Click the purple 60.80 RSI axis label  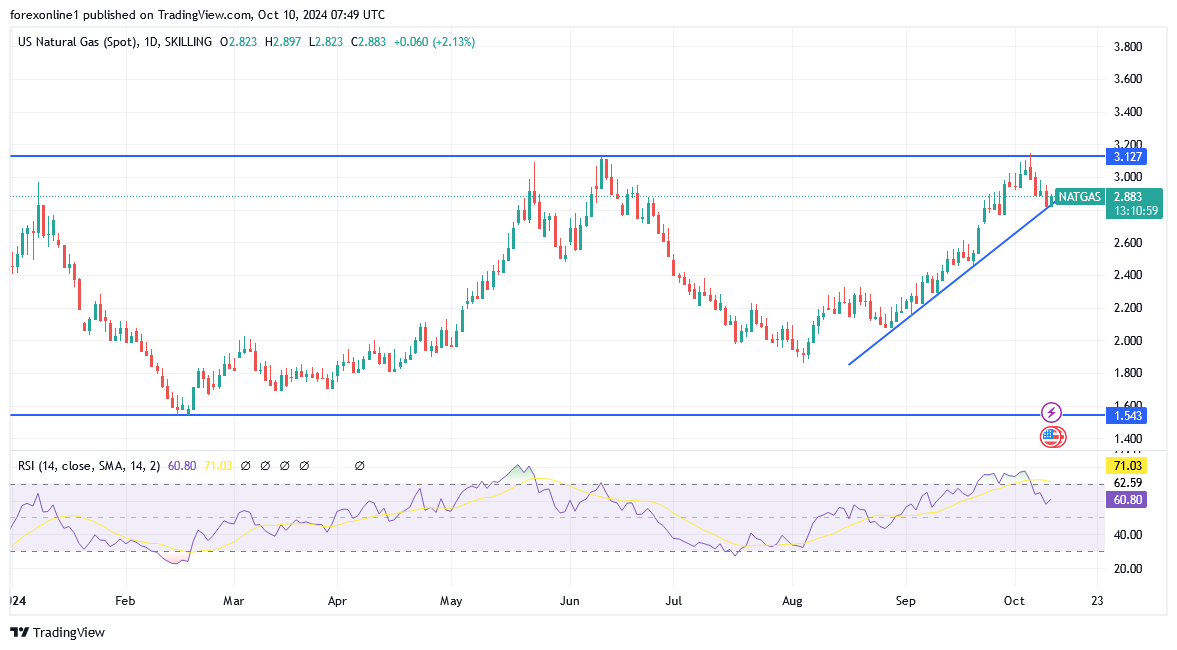pos(1127,500)
